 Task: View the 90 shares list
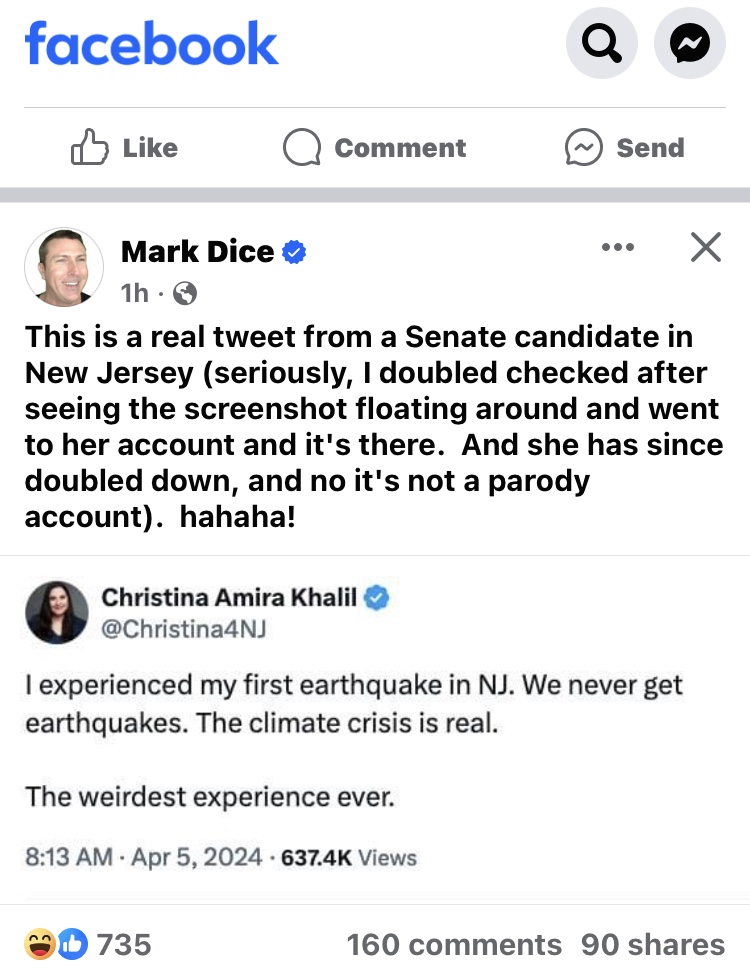(x=652, y=944)
